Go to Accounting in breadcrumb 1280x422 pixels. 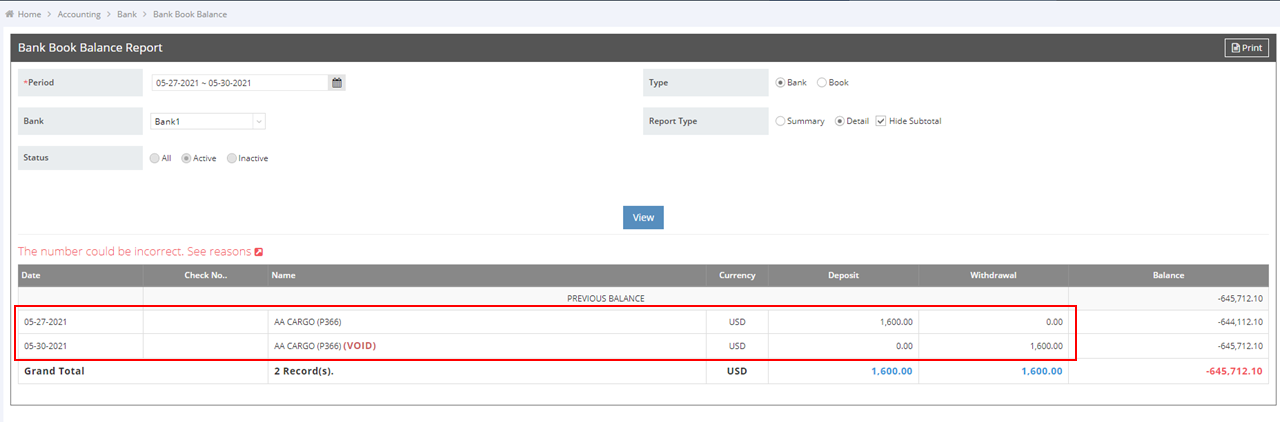pyautogui.click(x=78, y=15)
